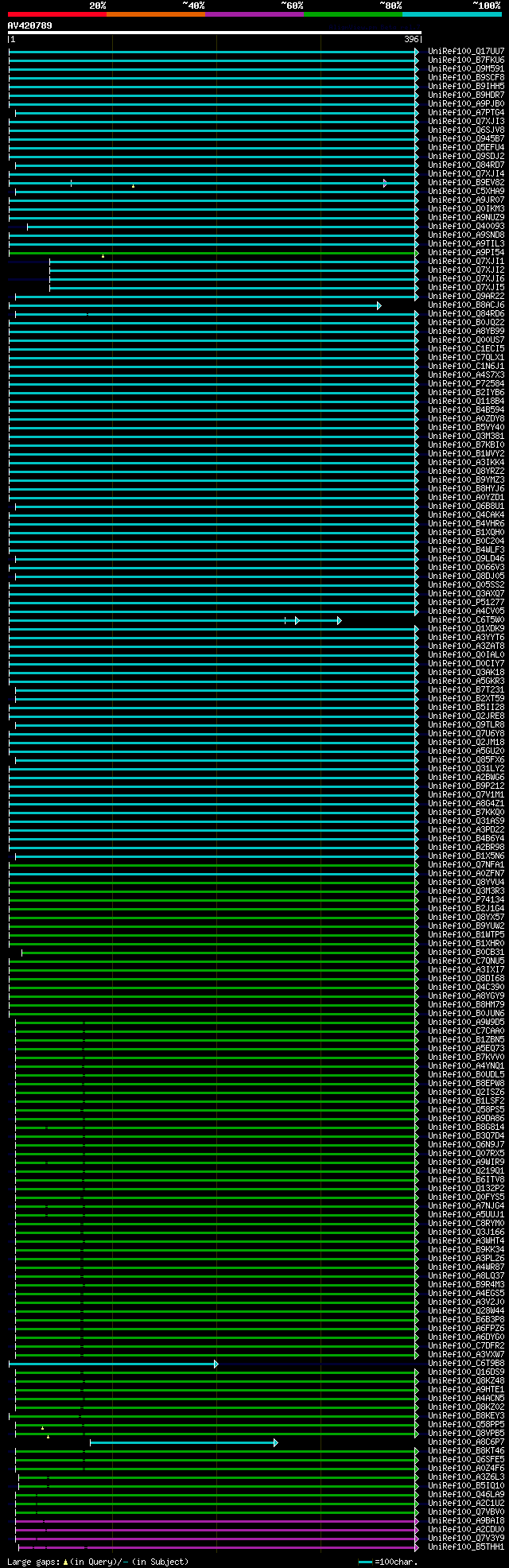Select the UniRef100_Q7XJI1 label

(466, 261)
